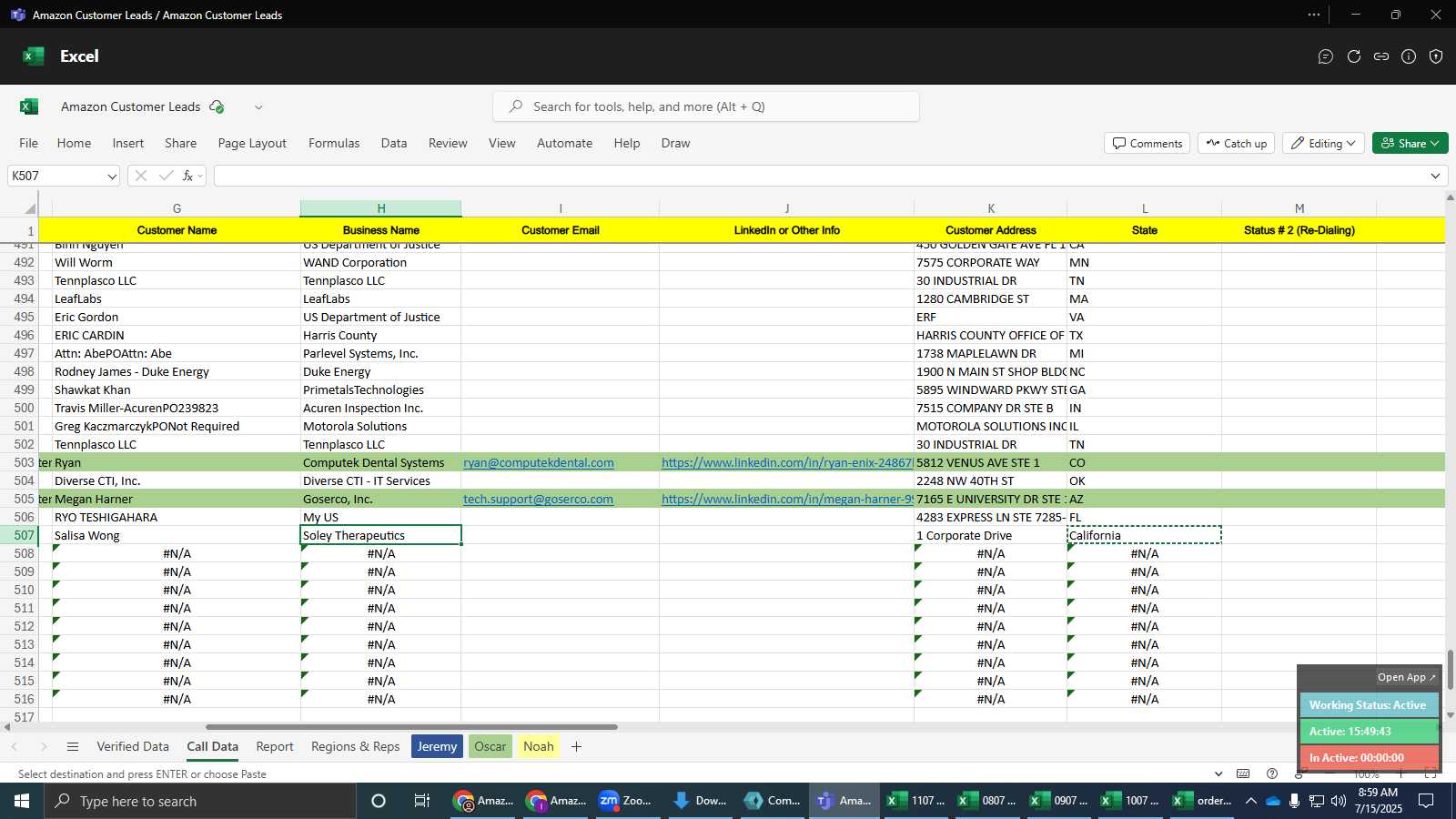1456x819 pixels.
Task: Open the Editing mode dropdown
Action: [1324, 143]
